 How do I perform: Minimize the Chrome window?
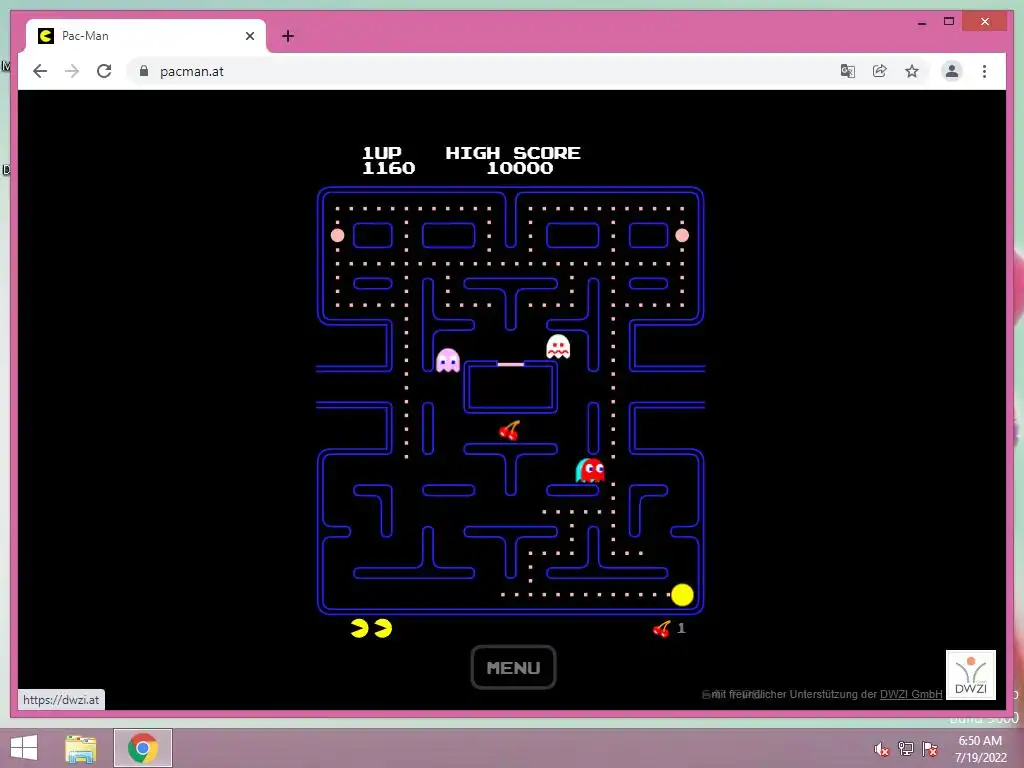click(922, 22)
